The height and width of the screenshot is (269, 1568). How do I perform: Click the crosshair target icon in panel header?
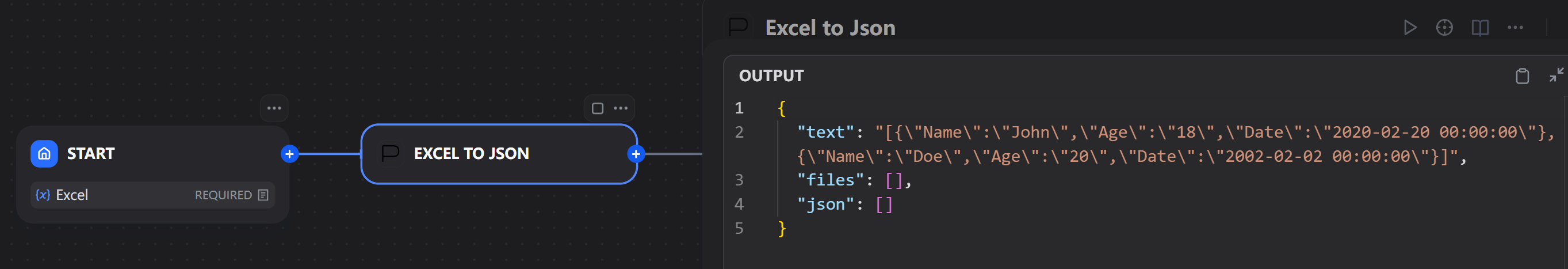(x=1444, y=28)
